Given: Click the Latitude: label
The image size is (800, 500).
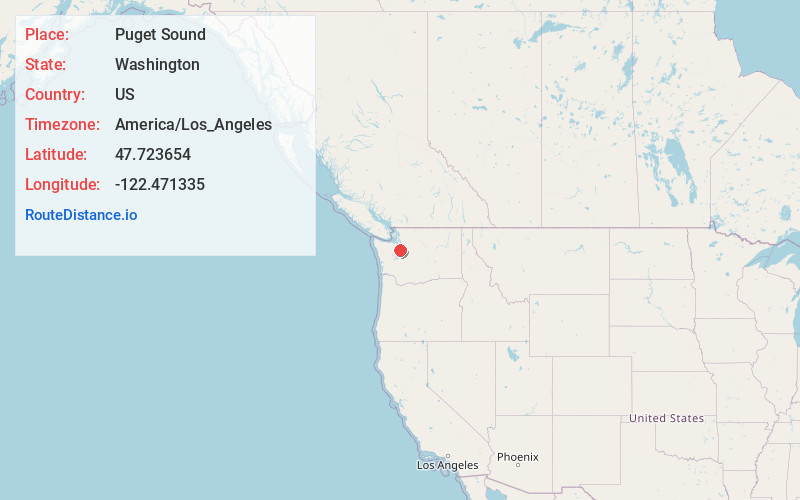Looking at the screenshot, I should coord(56,154).
